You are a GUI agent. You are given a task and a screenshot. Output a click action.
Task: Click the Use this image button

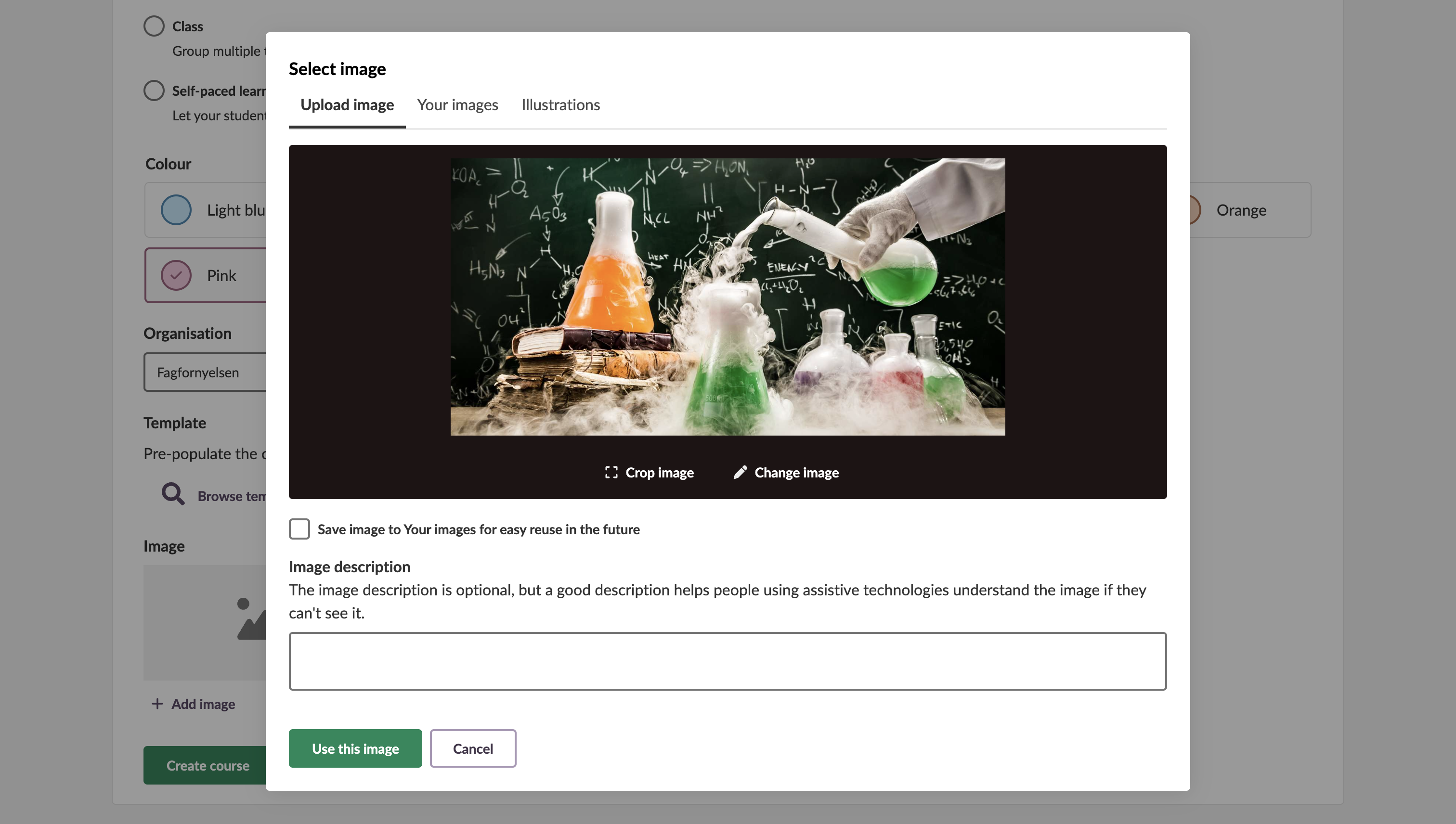click(355, 748)
